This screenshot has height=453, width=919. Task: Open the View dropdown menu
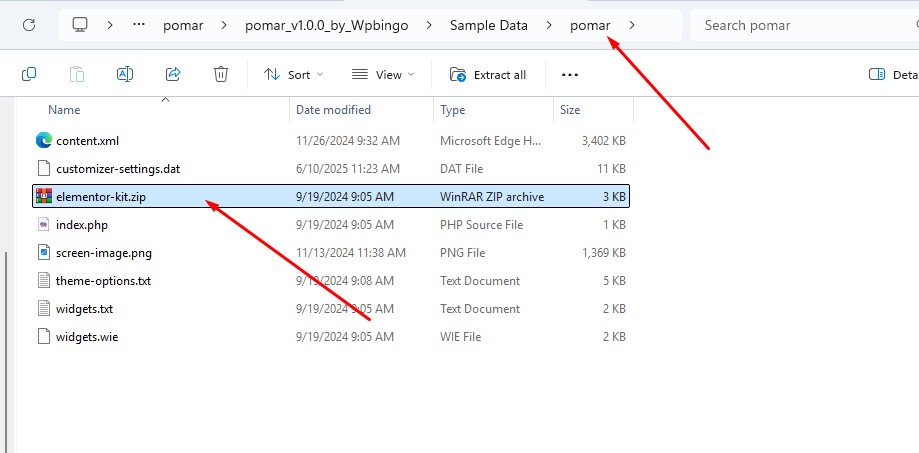383,74
